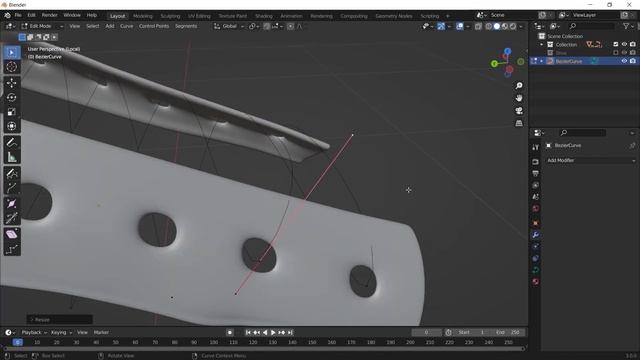Toggle X-Ray mode in viewport header
640x360 pixels.
pos(478,26)
